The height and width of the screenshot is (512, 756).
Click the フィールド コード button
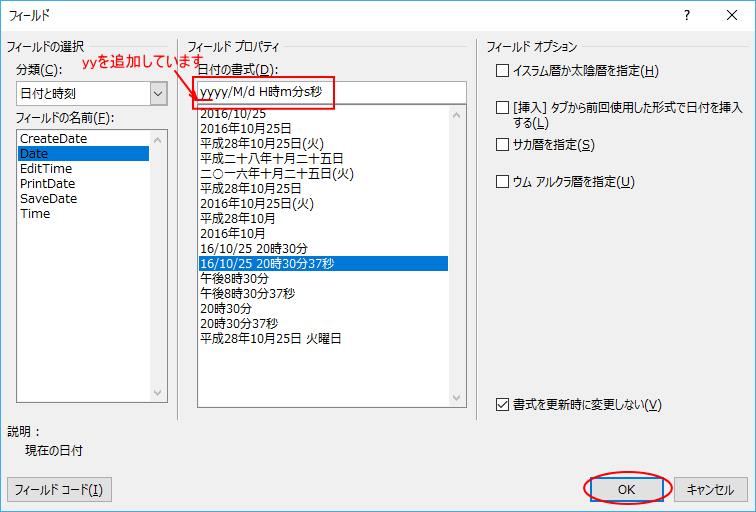[59, 490]
